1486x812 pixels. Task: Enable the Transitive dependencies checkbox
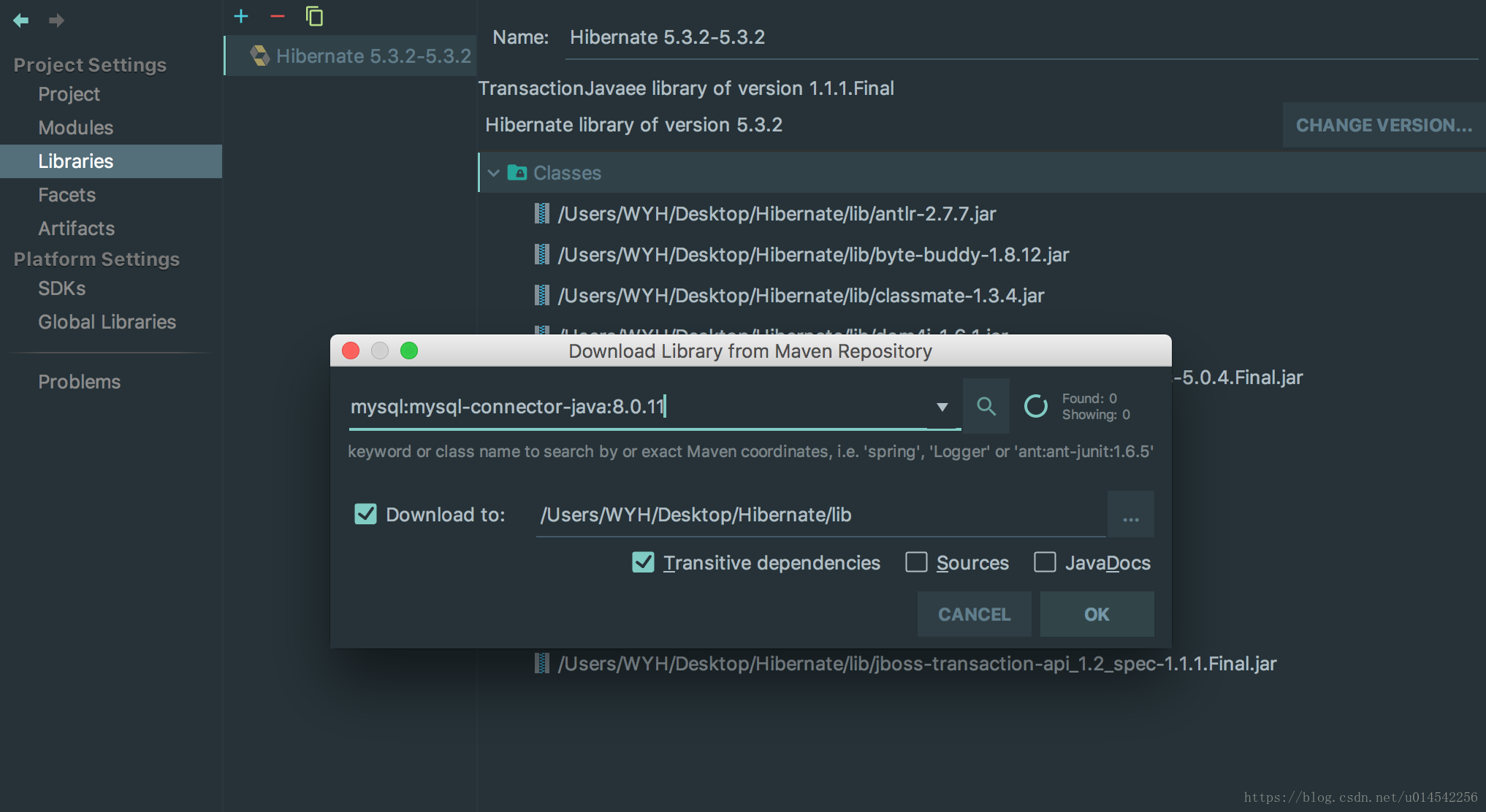pyautogui.click(x=643, y=563)
